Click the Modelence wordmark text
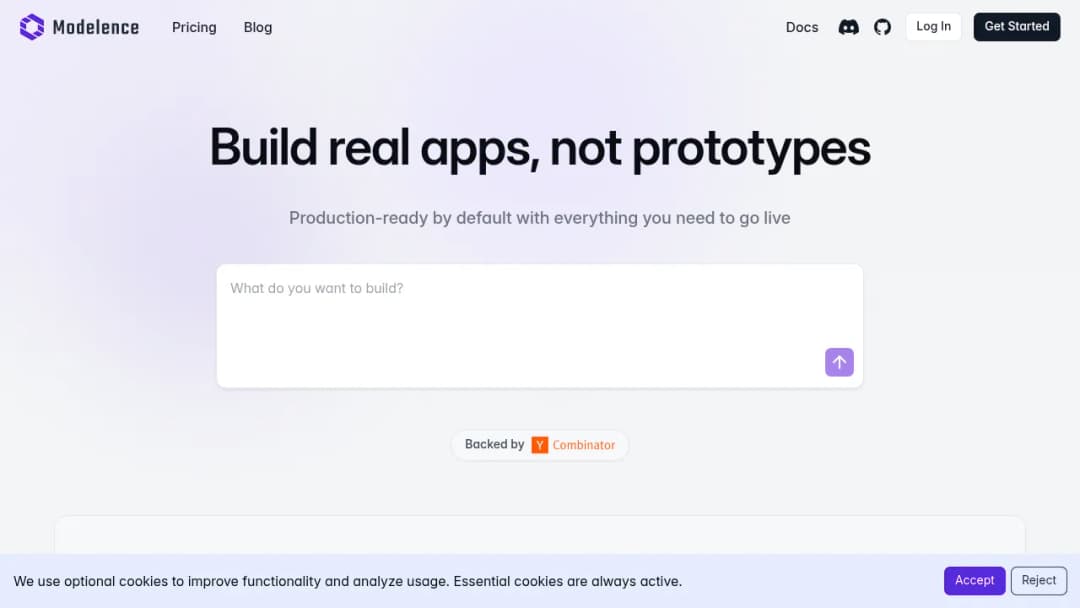Viewport: 1080px width, 608px height. [96, 28]
